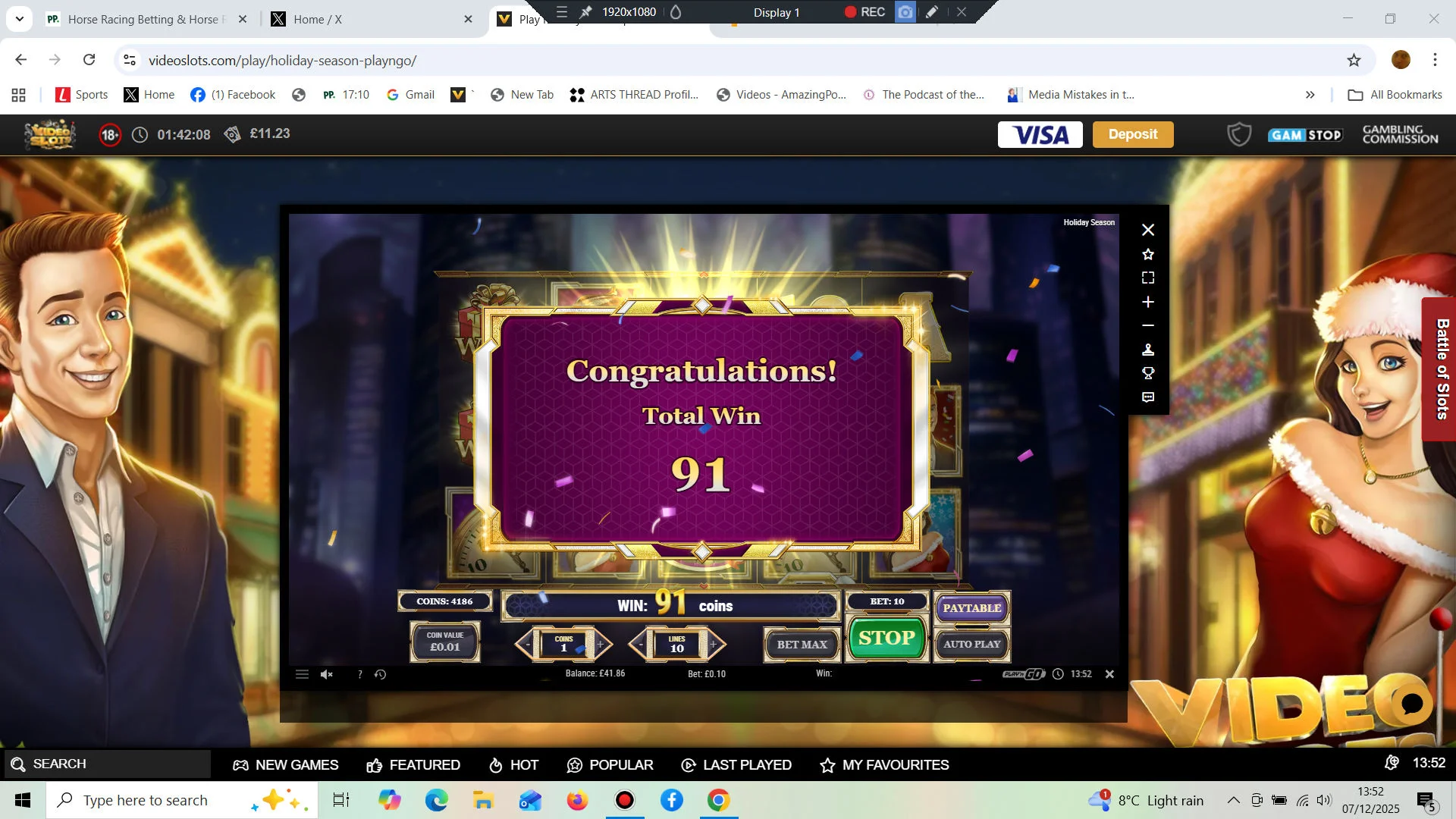Open the LAST PLAYED category
Viewport: 1456px width, 819px height.
tap(736, 765)
